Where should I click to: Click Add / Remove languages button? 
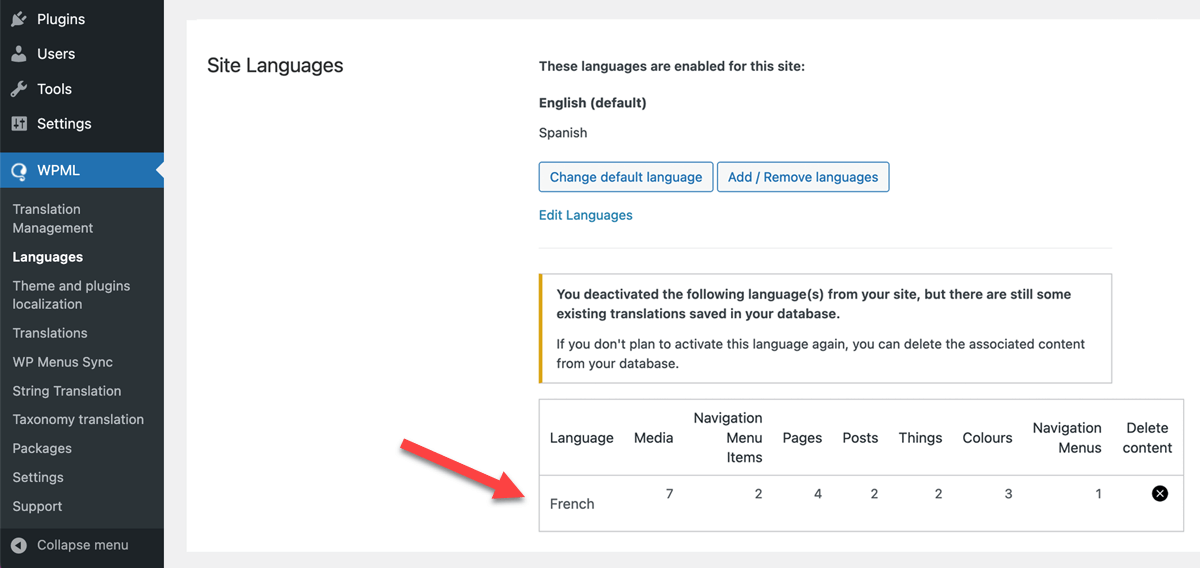coord(803,177)
